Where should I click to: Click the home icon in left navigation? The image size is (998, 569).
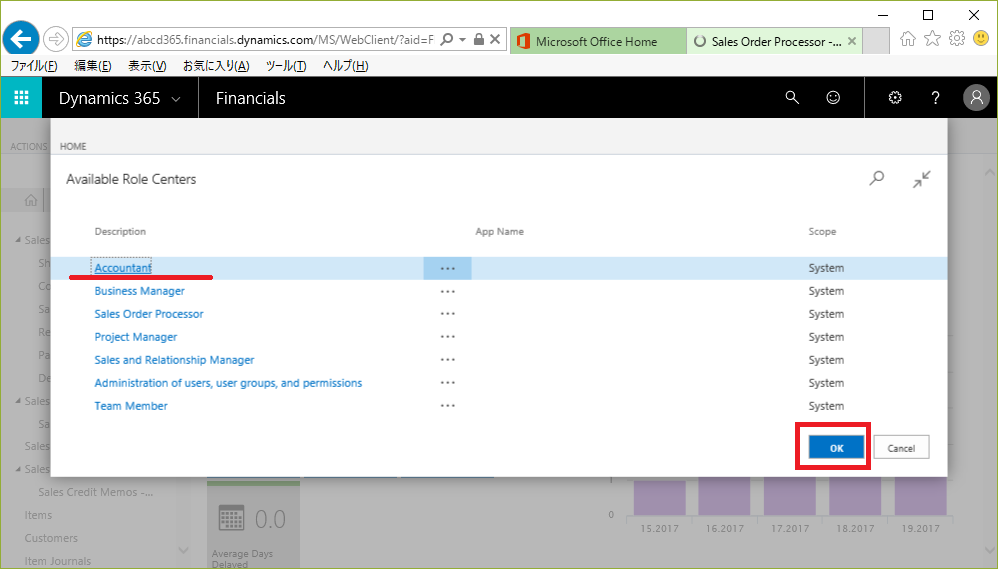click(31, 200)
